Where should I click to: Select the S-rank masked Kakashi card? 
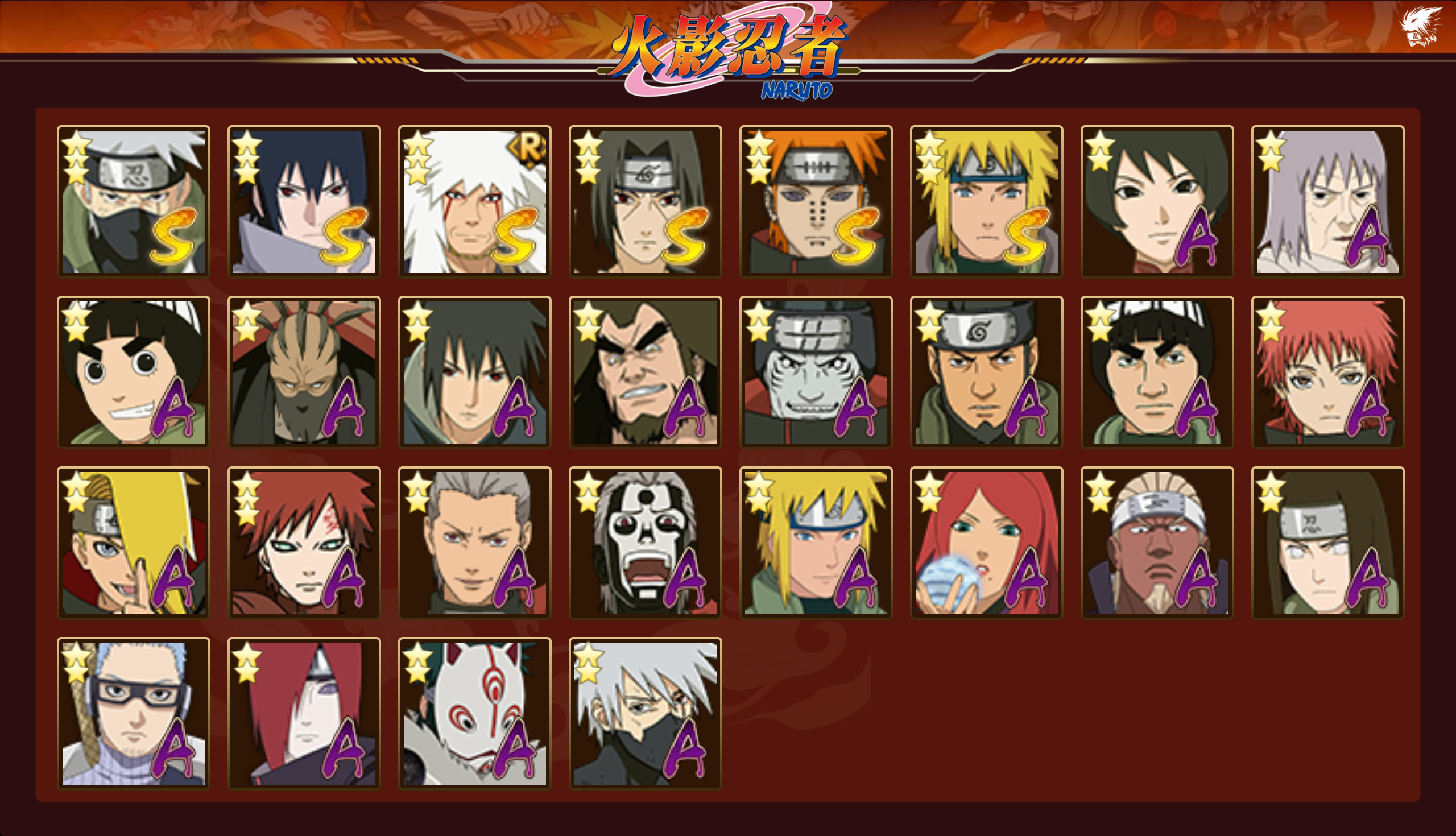pyautogui.click(x=133, y=201)
